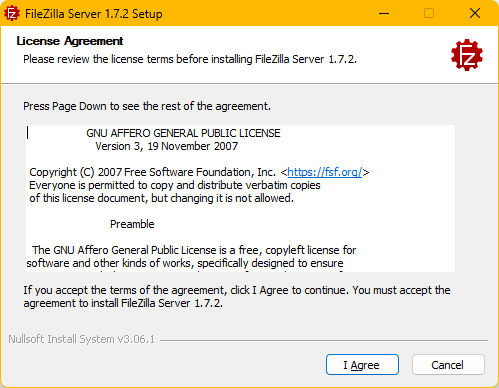499x388 pixels.
Task: Minimize the FileZilla Server Setup window
Action: pyautogui.click(x=384, y=13)
